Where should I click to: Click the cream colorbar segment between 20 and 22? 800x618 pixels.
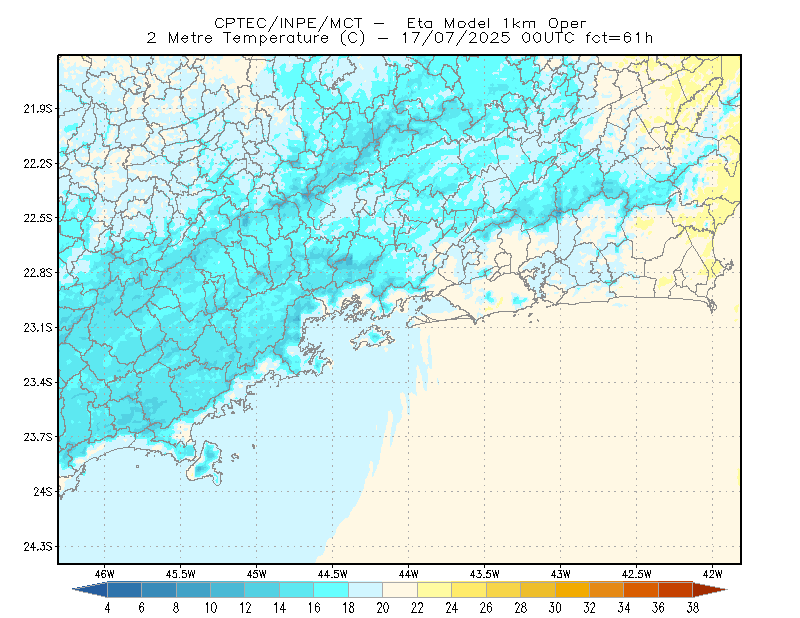coord(400,590)
